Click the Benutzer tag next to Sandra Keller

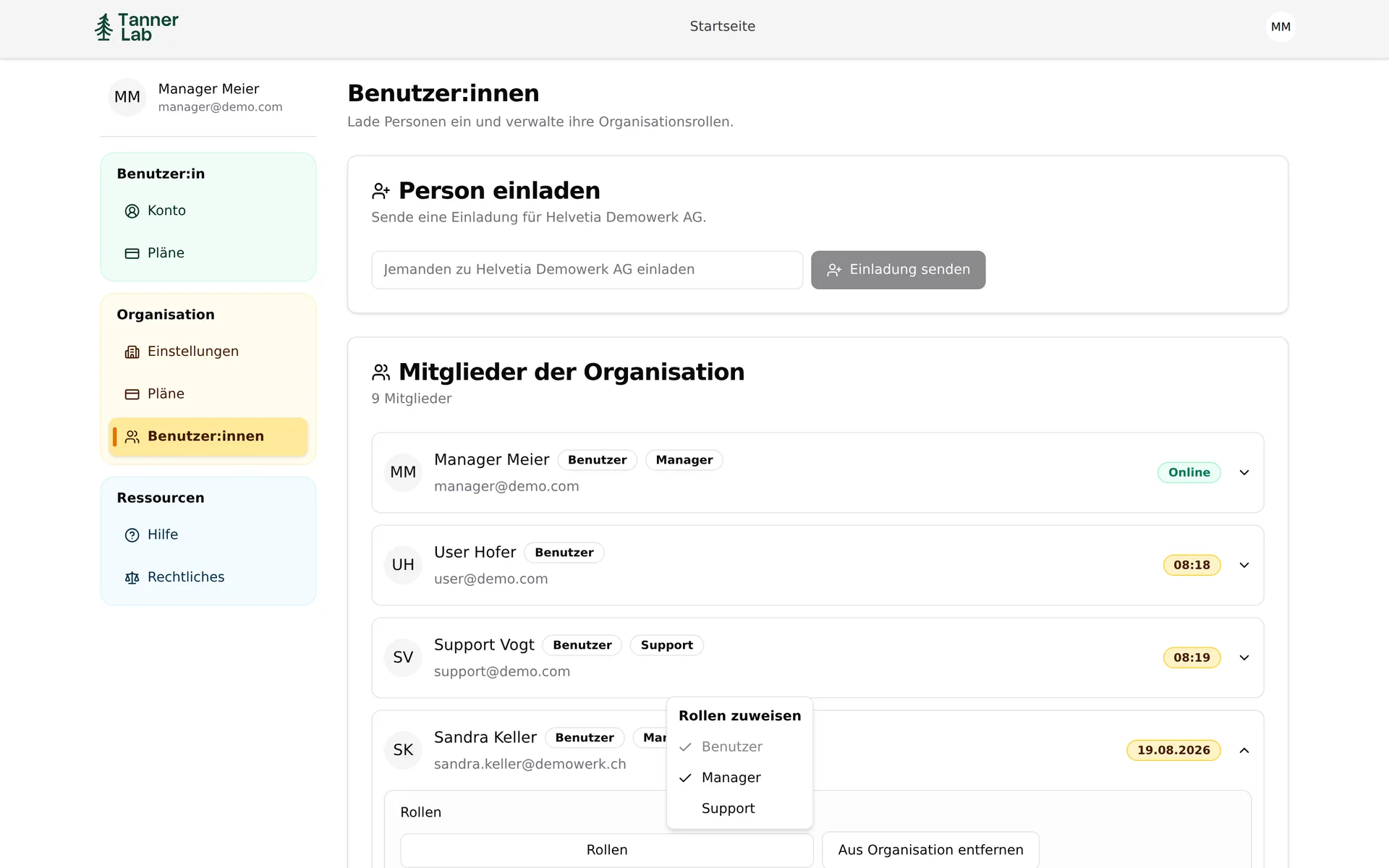pyautogui.click(x=585, y=738)
